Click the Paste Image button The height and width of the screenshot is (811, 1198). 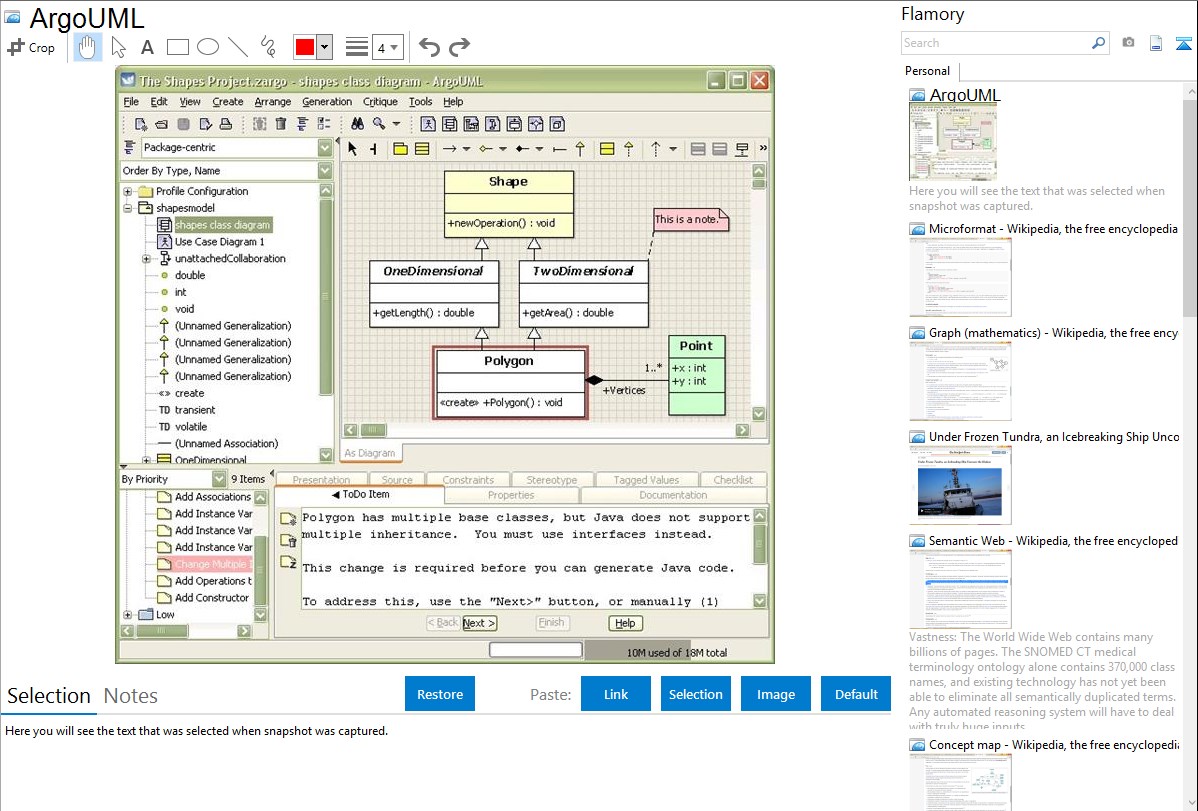tap(775, 694)
